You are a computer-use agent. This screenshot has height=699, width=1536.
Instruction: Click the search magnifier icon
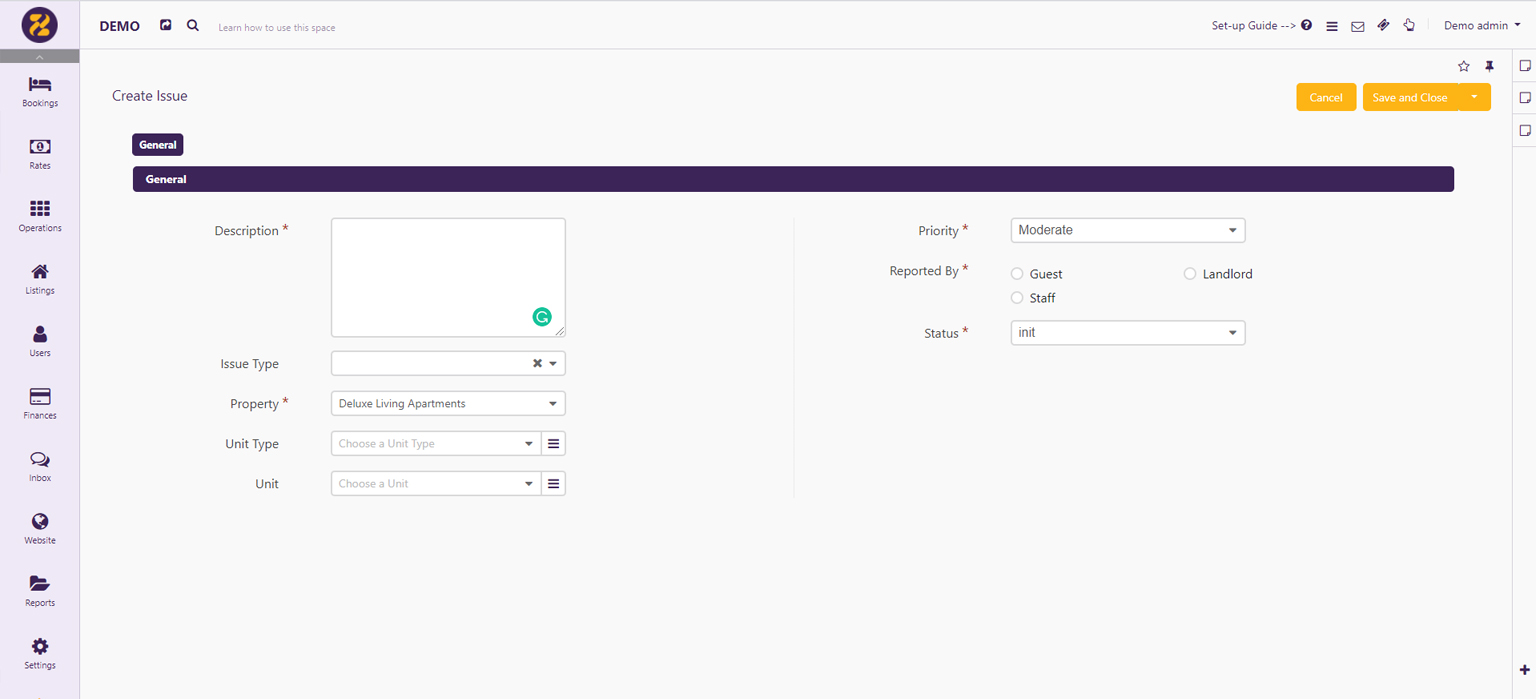click(x=193, y=25)
